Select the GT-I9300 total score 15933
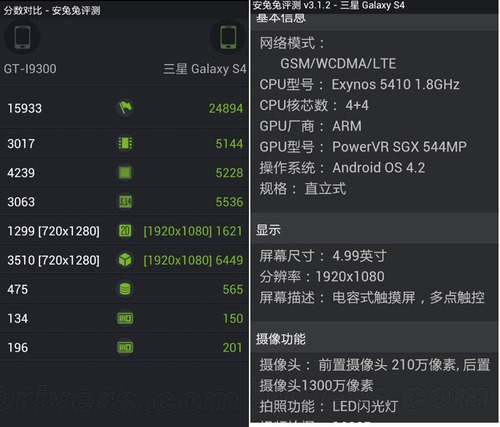The height and width of the screenshot is (427, 500). pyautogui.click(x=25, y=108)
